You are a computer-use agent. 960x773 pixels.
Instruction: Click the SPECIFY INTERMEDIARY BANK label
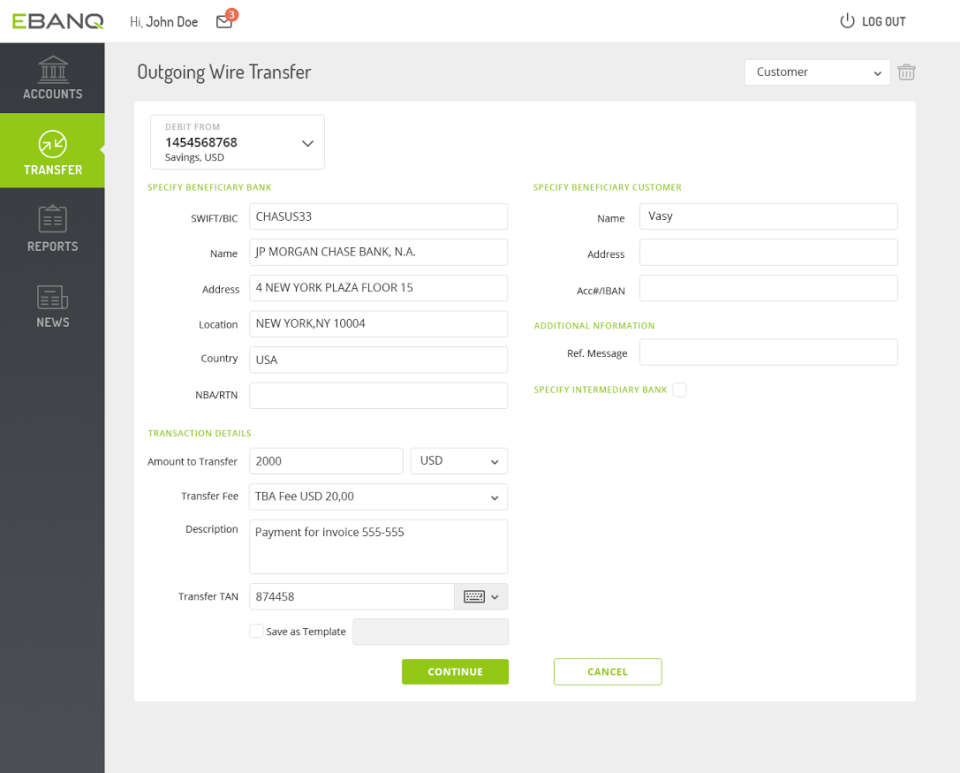pos(600,390)
